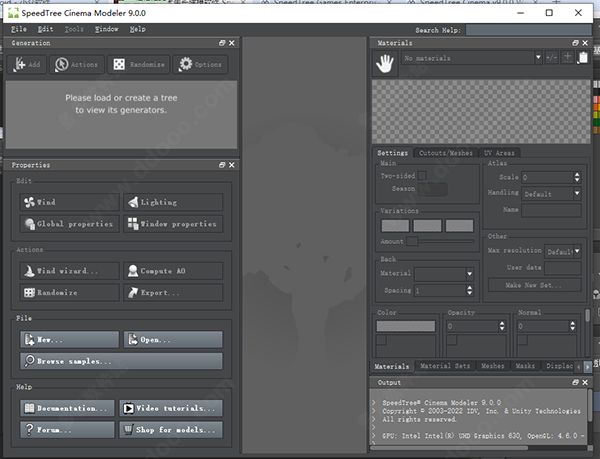
Task: Launch the Wind wizard
Action: point(69,271)
